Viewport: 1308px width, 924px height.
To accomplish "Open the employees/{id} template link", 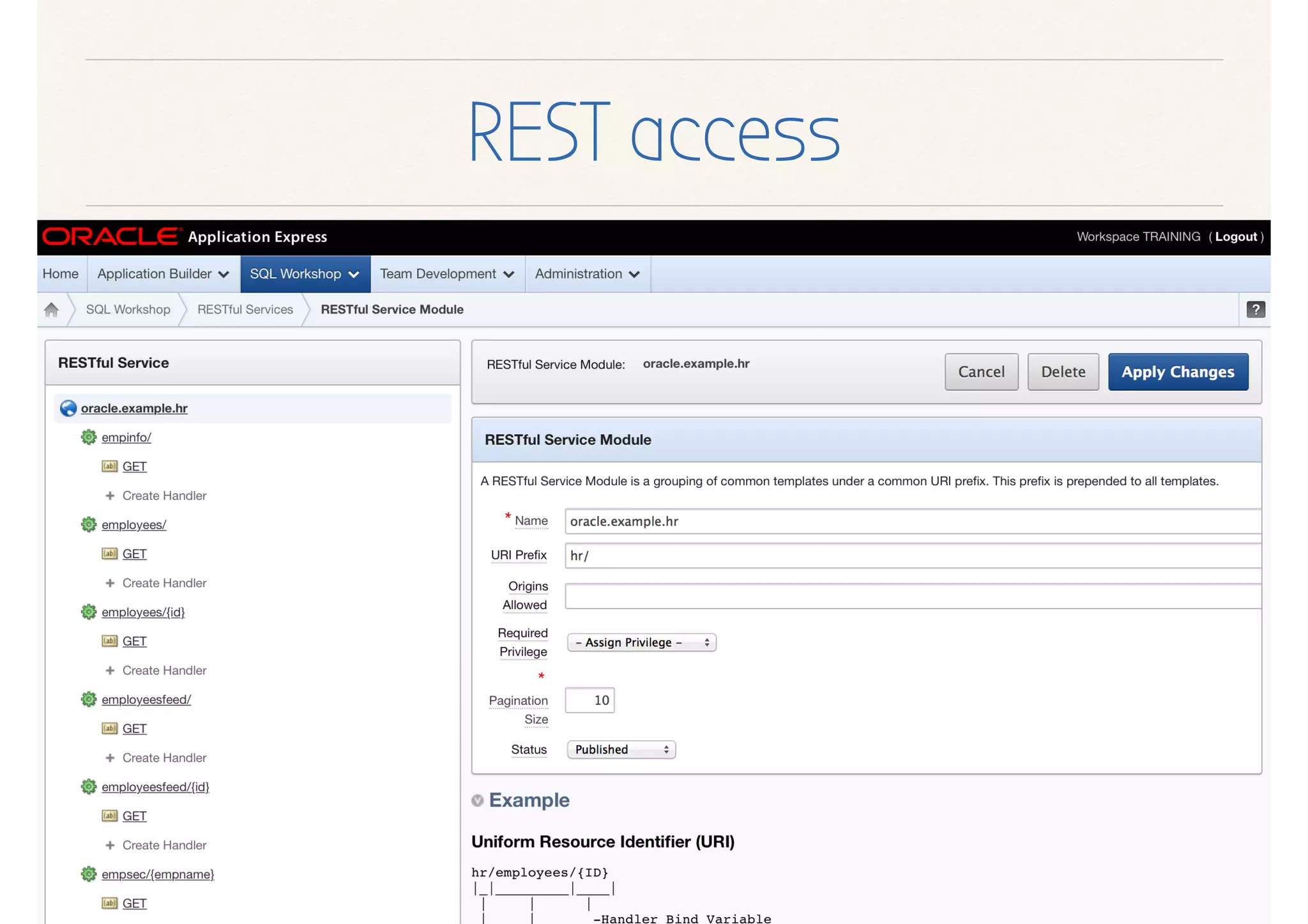I will click(x=143, y=612).
